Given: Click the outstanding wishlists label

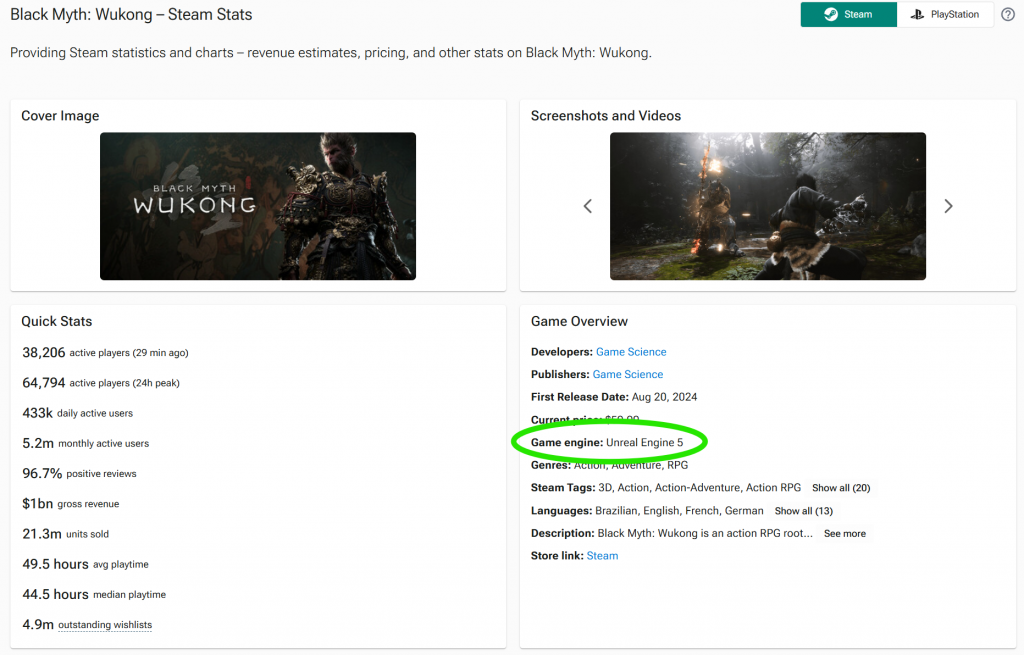Looking at the screenshot, I should click(x=105, y=625).
